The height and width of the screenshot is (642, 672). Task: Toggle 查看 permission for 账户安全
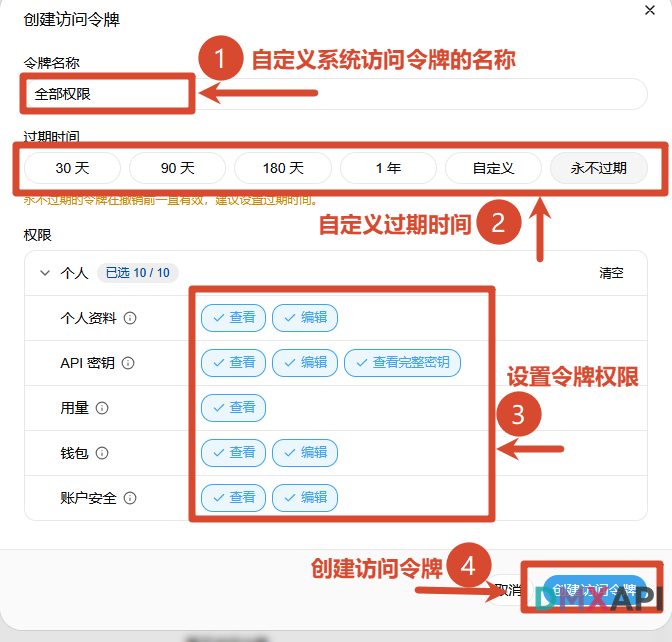tap(233, 498)
